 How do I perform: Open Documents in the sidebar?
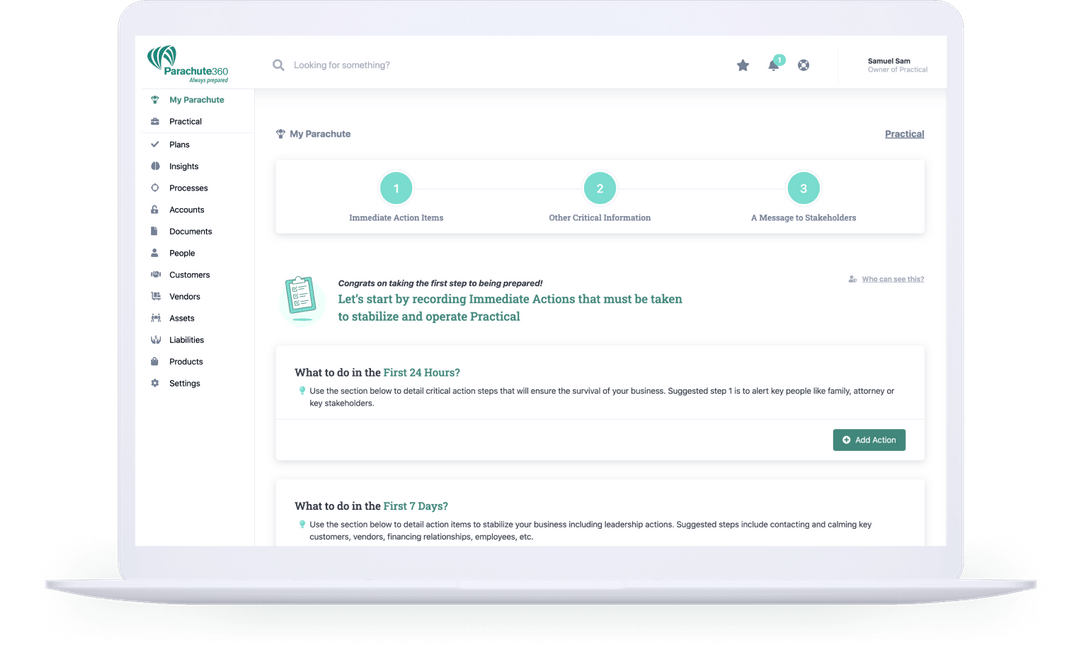191,231
